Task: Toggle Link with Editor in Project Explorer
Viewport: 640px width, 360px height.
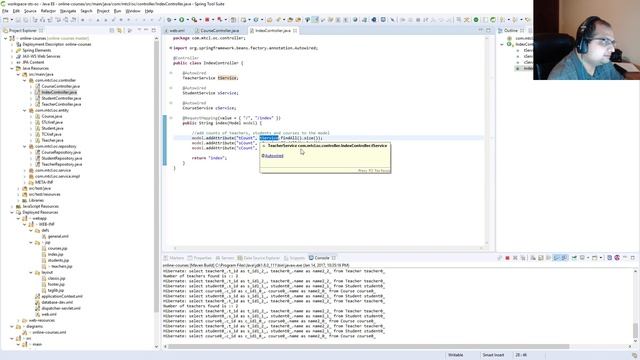Action: (x=119, y=31)
